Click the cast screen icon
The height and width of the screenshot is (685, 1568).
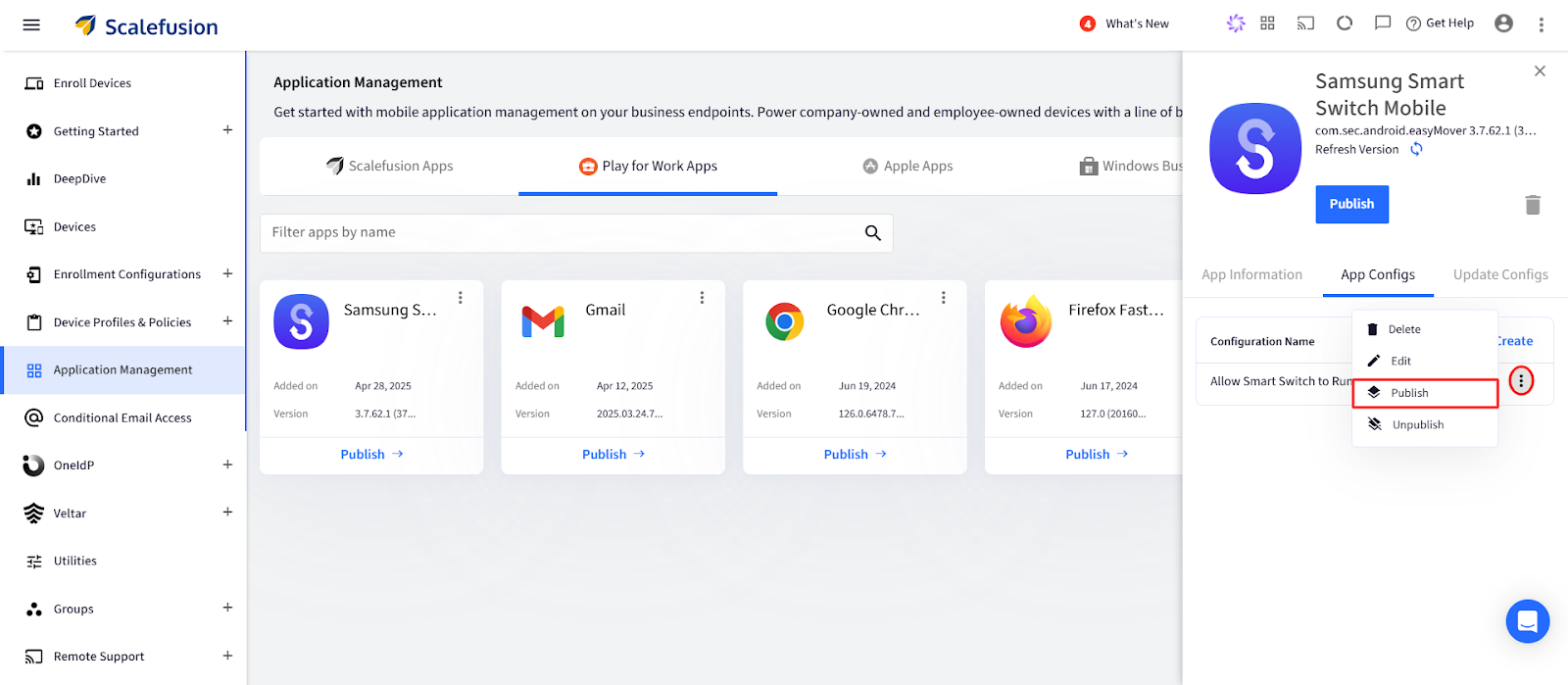tap(1305, 24)
